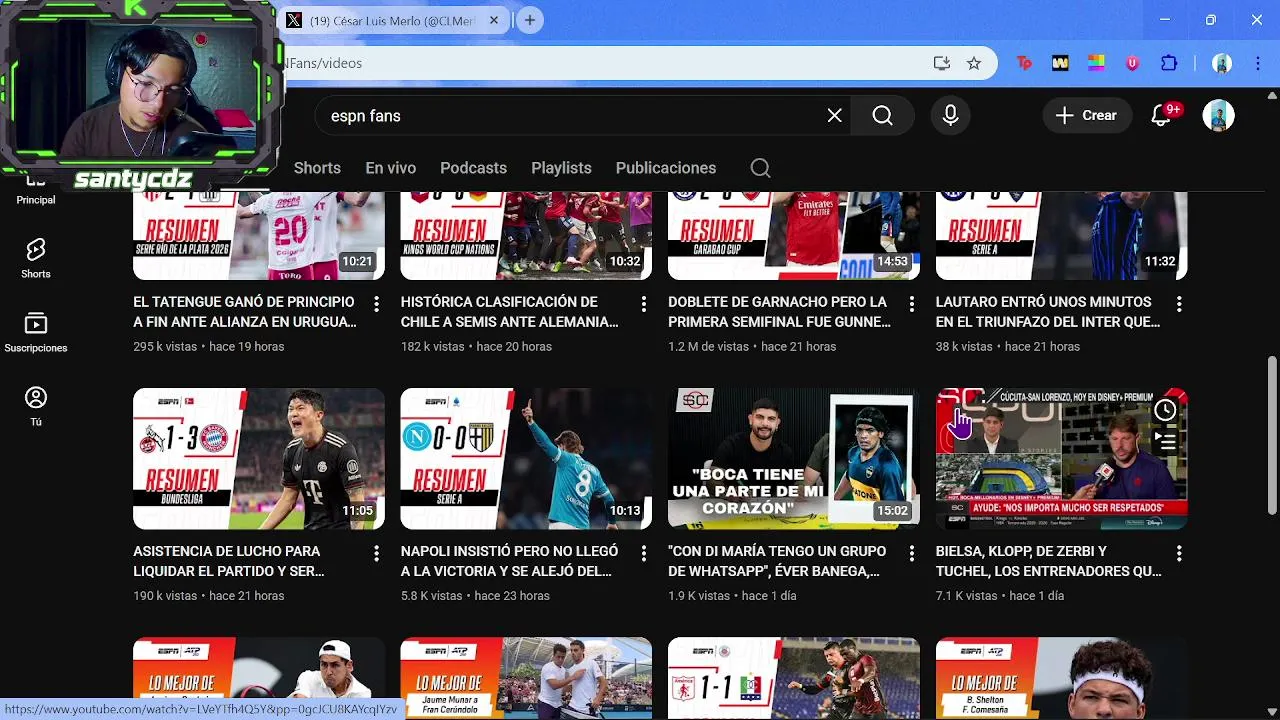The width and height of the screenshot is (1280, 720).
Task: Open BIELSA, KLOPP, DE ZERBI title
Action: tap(1048, 561)
